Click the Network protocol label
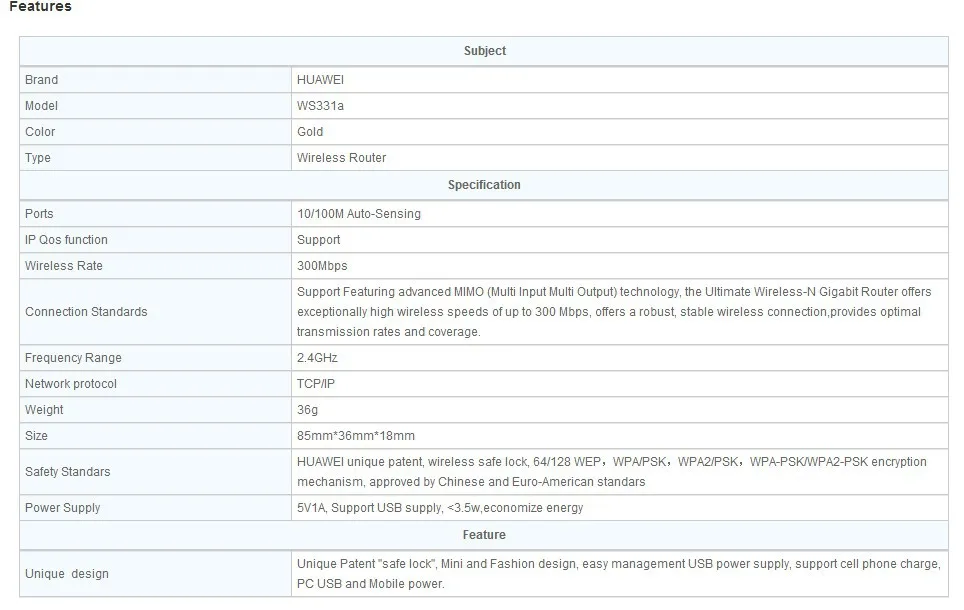 tap(71, 384)
